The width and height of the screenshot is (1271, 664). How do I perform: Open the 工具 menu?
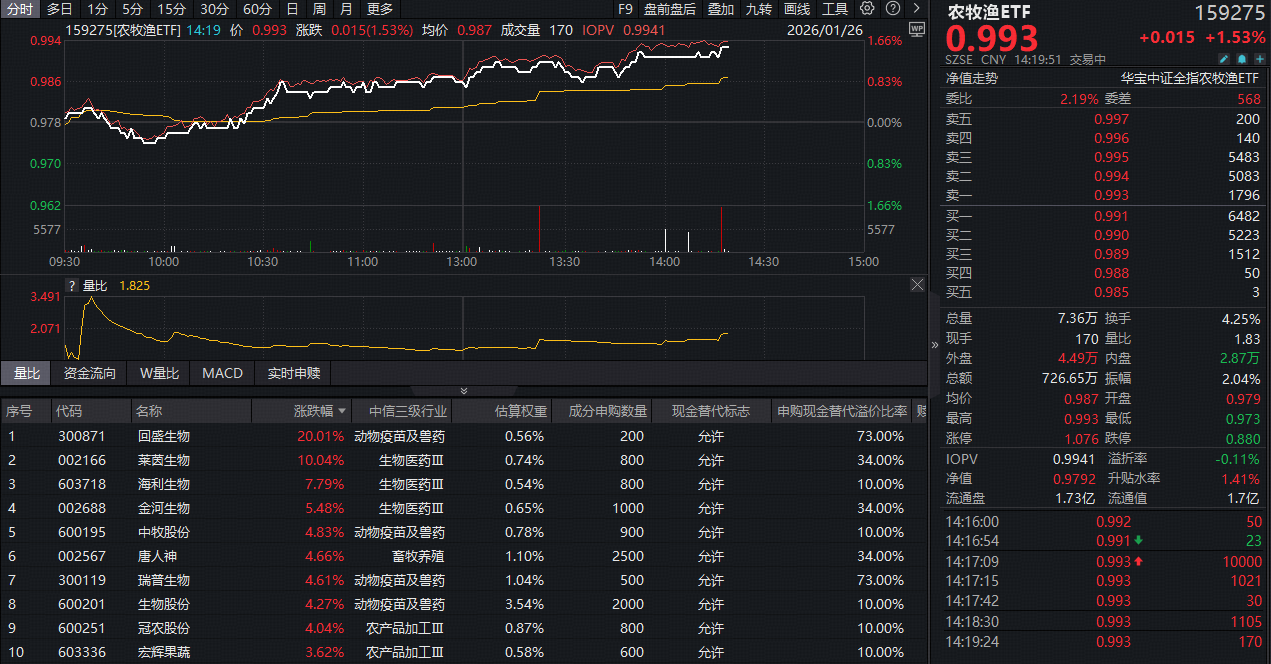pos(835,8)
